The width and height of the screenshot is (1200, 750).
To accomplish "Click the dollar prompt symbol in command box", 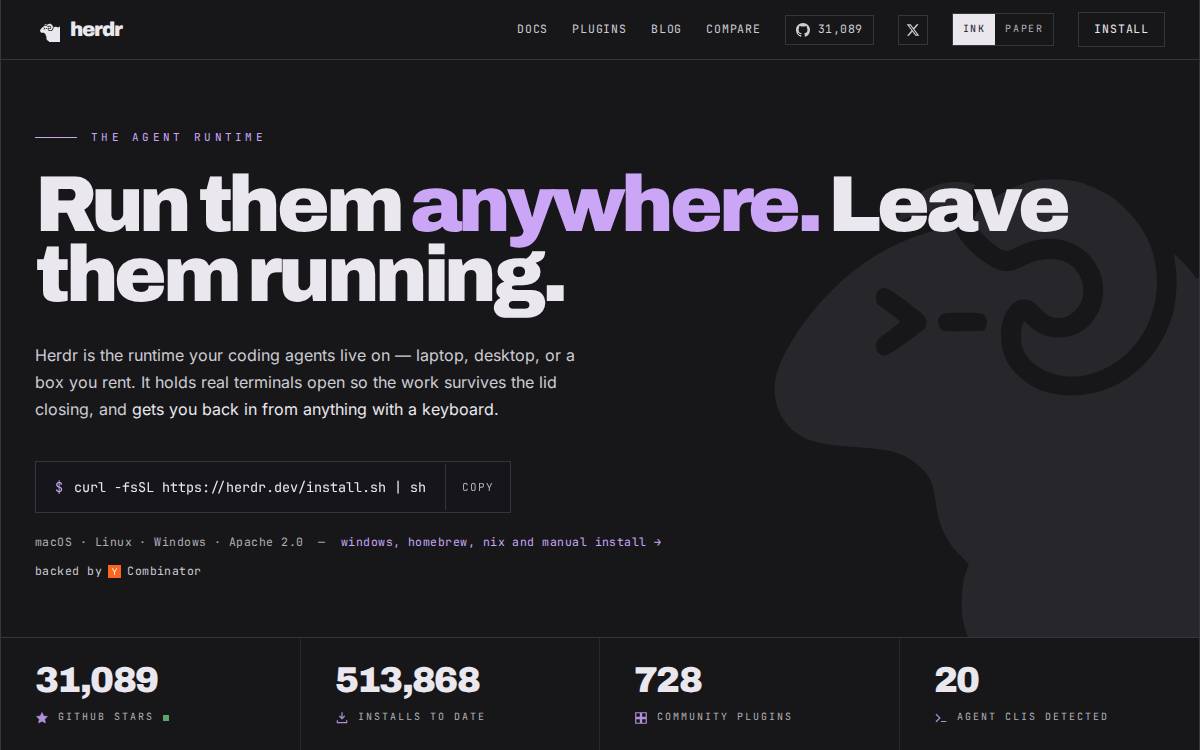I will tap(59, 487).
